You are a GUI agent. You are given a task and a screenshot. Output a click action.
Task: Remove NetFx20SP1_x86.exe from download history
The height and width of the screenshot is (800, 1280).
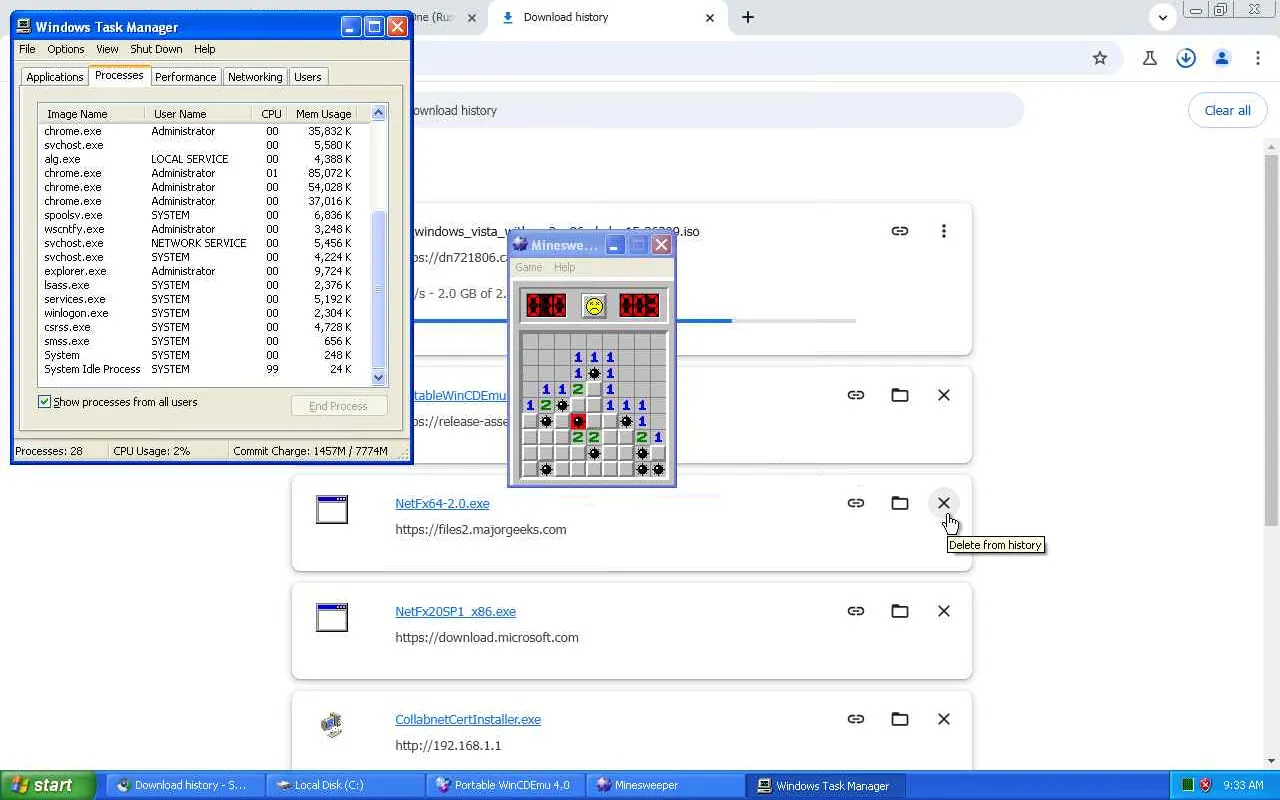coord(944,611)
